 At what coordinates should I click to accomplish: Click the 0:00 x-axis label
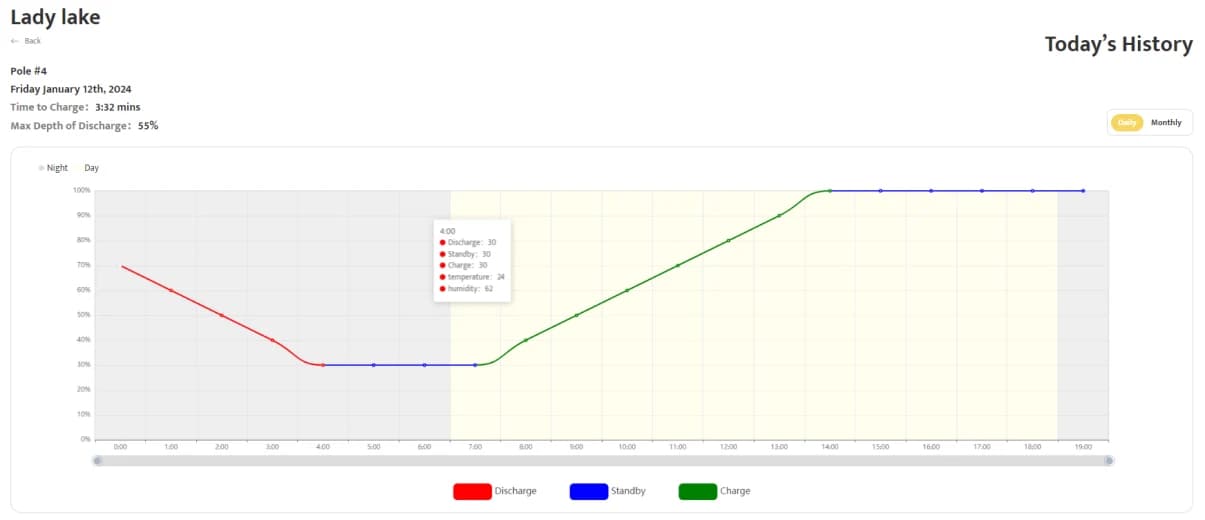121,447
